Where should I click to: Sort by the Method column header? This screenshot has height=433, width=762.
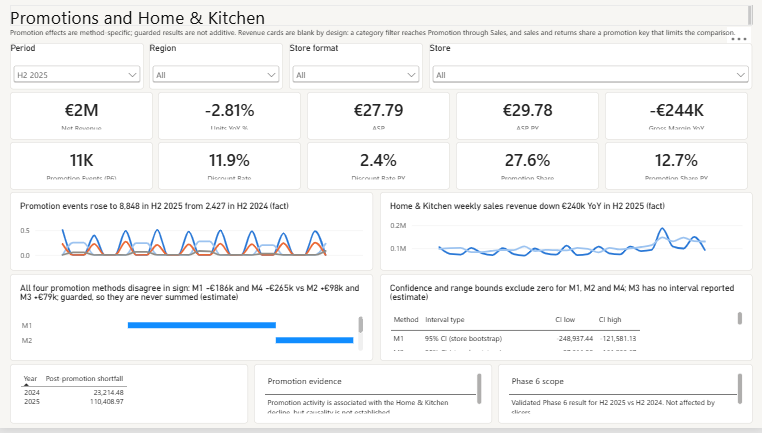point(406,319)
